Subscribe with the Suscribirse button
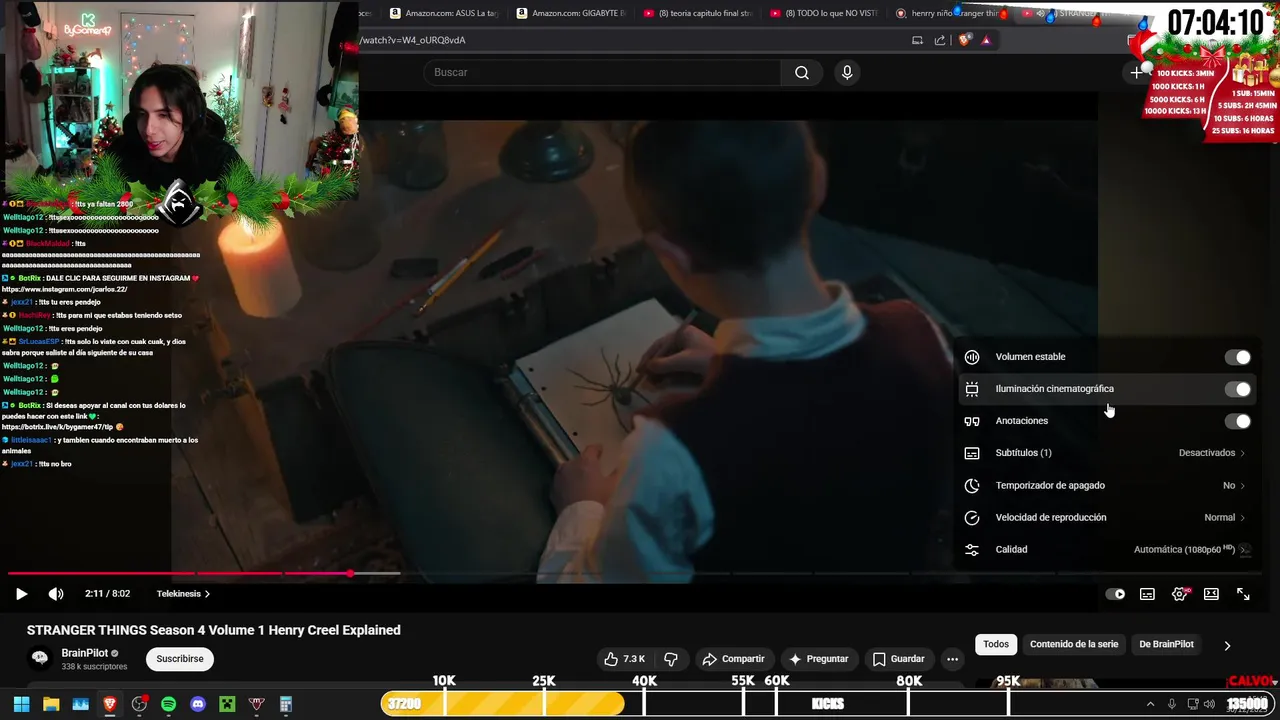The width and height of the screenshot is (1280, 720). tap(180, 659)
